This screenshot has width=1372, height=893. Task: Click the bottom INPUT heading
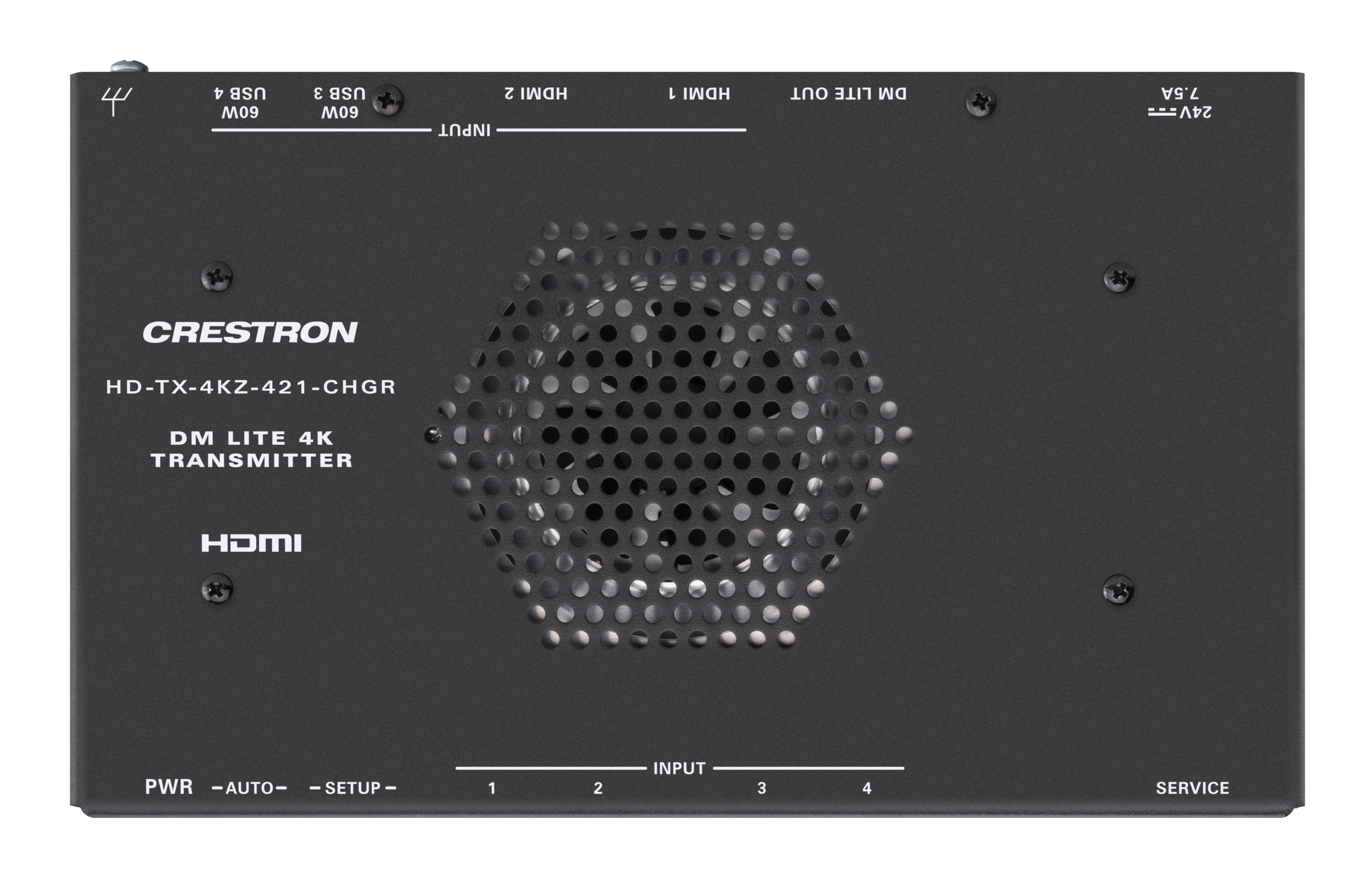[679, 769]
